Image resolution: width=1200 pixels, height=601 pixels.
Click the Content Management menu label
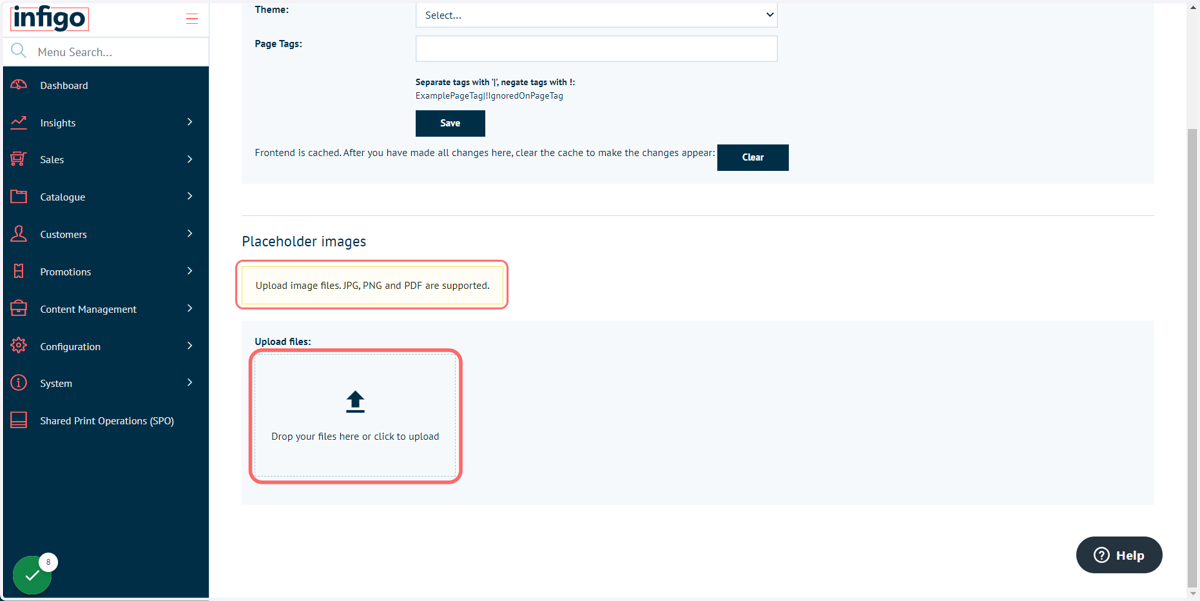(88, 309)
